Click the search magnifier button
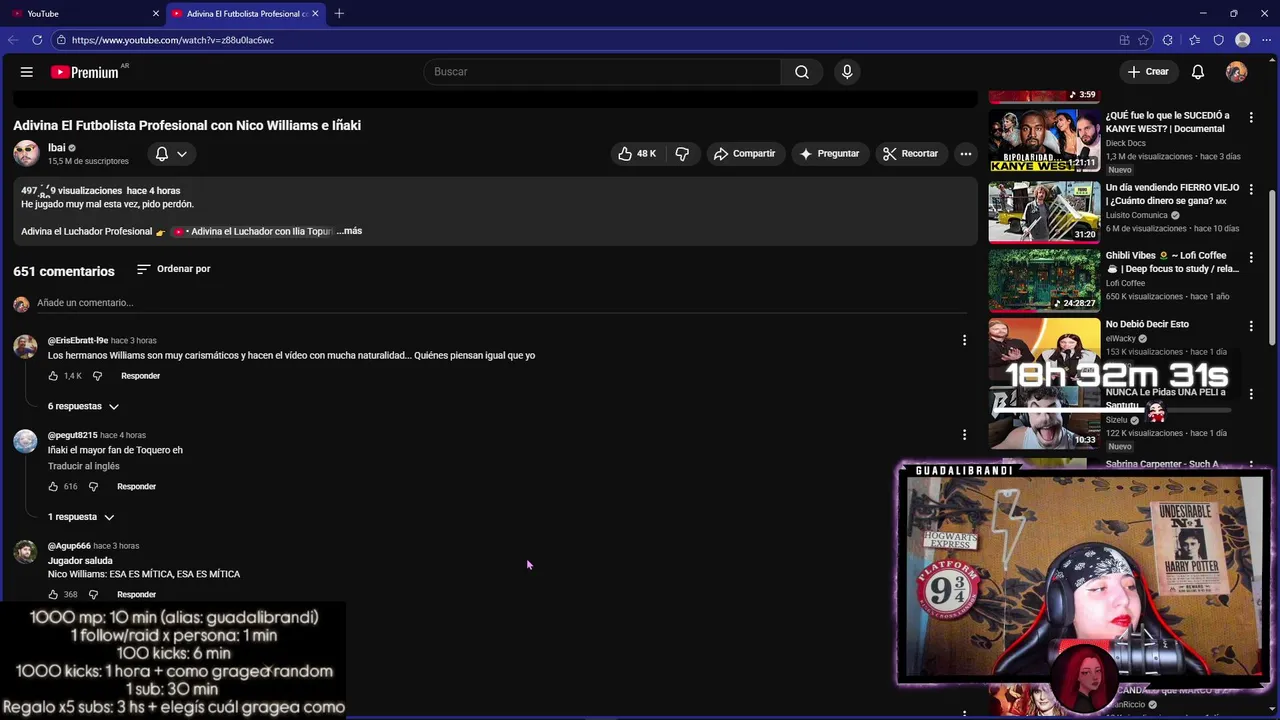The height and width of the screenshot is (720, 1280). (x=802, y=72)
